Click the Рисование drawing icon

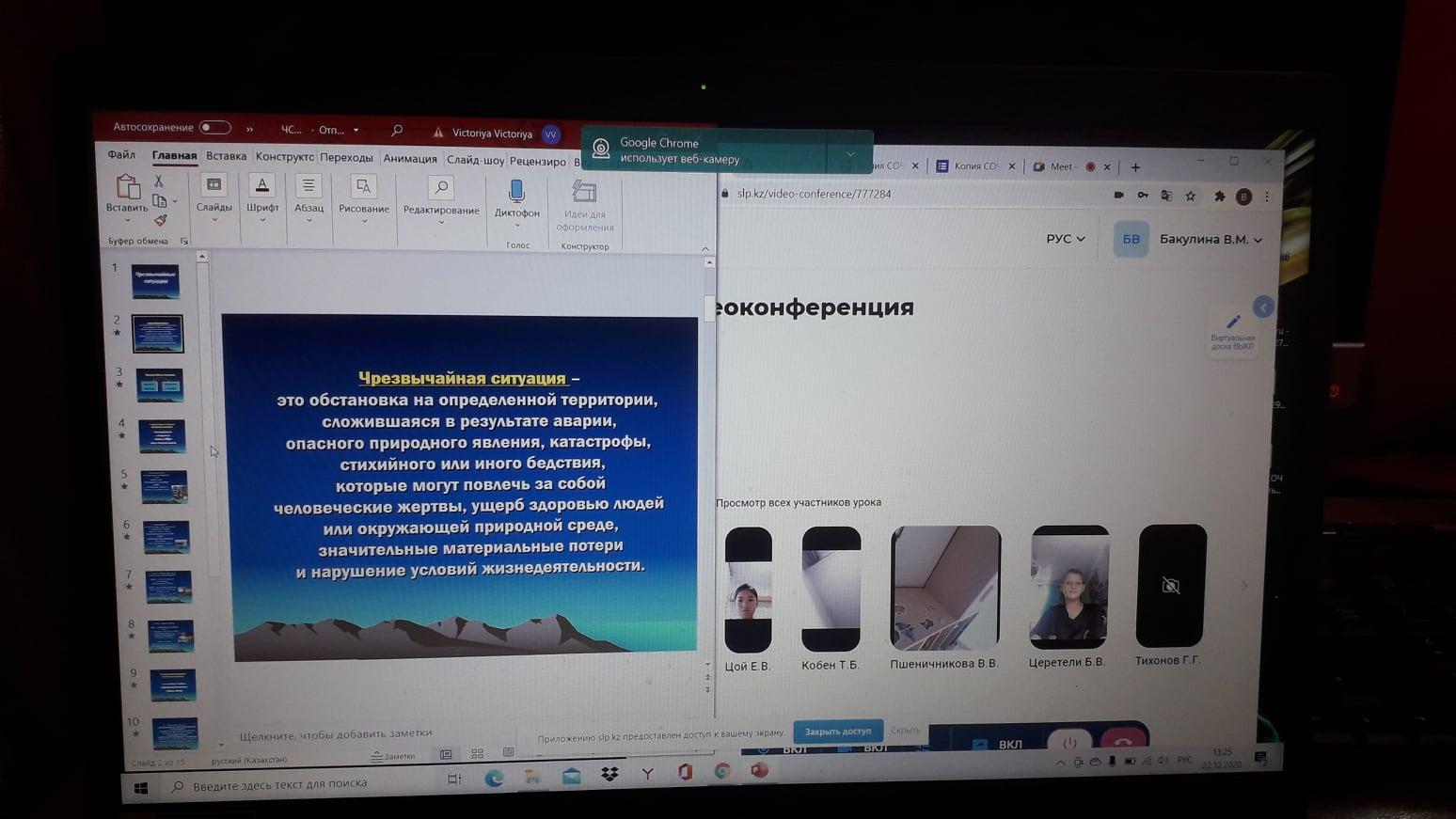click(363, 187)
